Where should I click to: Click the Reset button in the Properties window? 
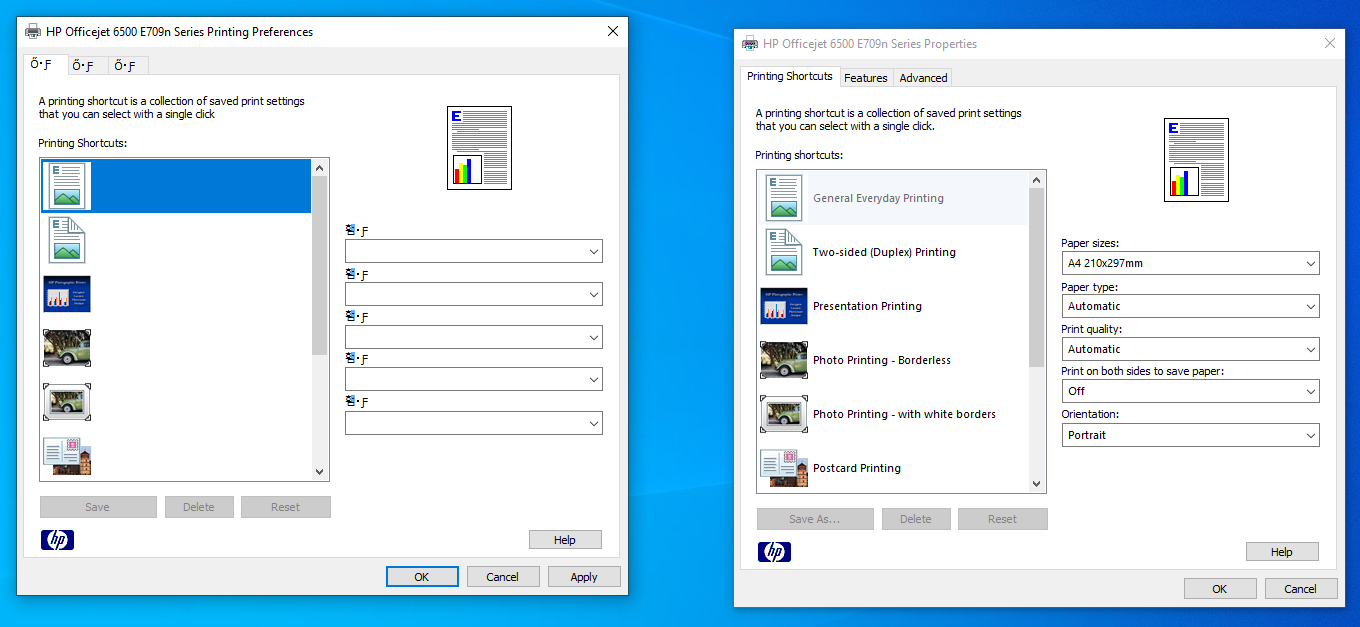pos(1003,519)
